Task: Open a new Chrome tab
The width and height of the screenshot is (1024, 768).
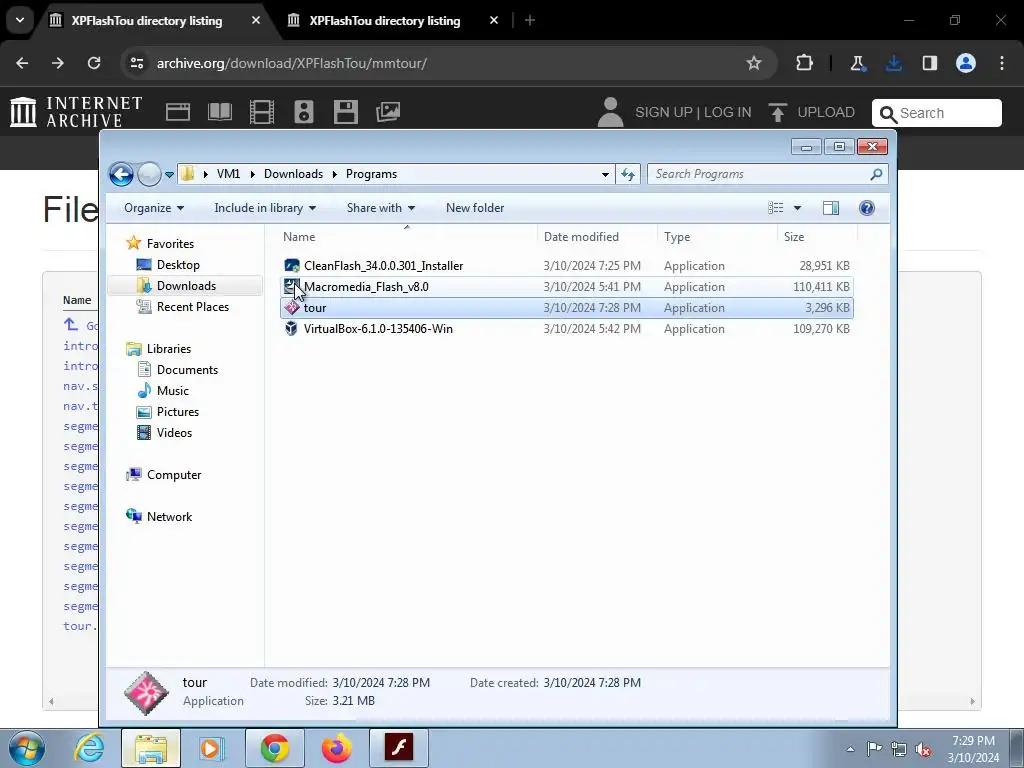Action: tap(530, 20)
